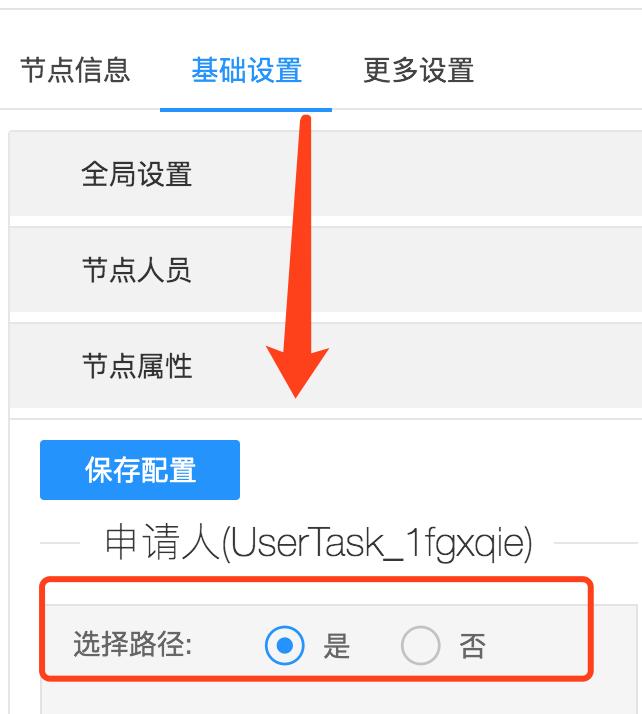
Task: Click blank header area right of 更多设置
Action: coord(560,70)
